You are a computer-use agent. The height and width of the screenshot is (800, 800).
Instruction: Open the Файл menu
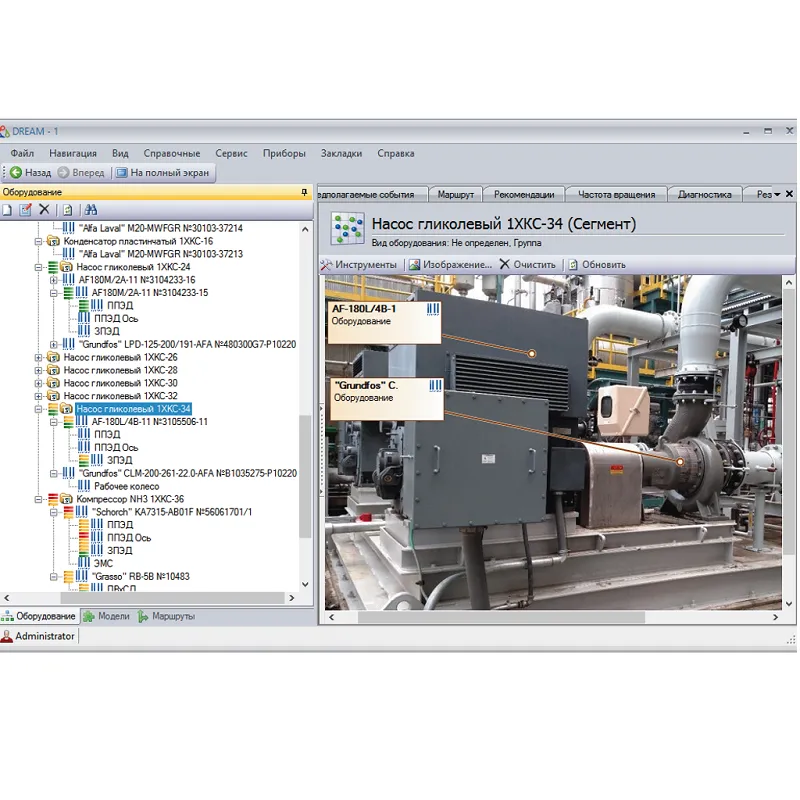[22, 153]
